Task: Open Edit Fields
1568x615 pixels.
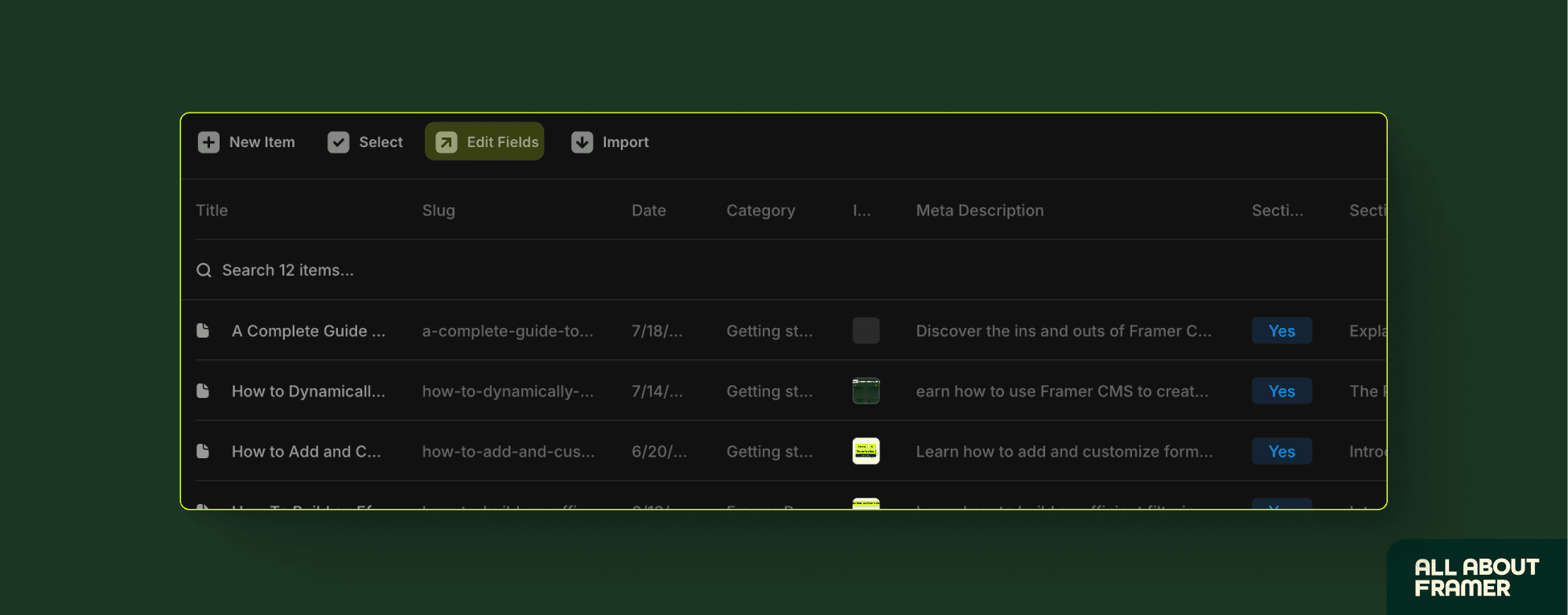Action: (484, 141)
